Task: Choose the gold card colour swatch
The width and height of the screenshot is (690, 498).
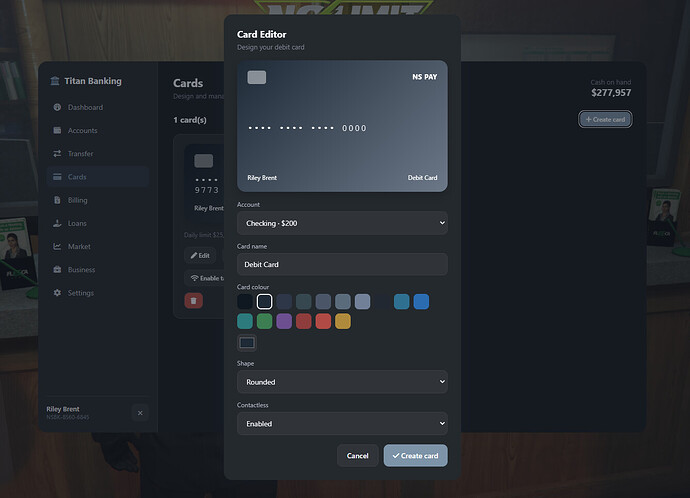Action: pos(343,321)
